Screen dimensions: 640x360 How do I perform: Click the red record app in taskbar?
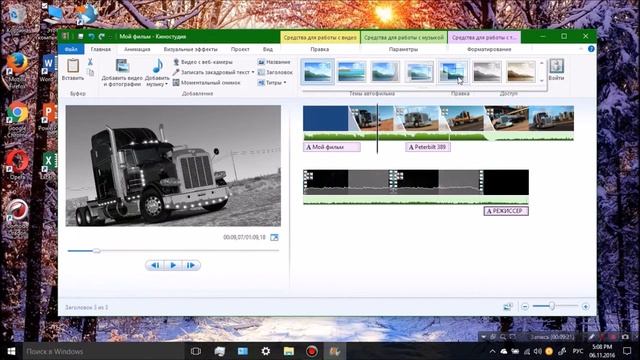[x=312, y=351]
